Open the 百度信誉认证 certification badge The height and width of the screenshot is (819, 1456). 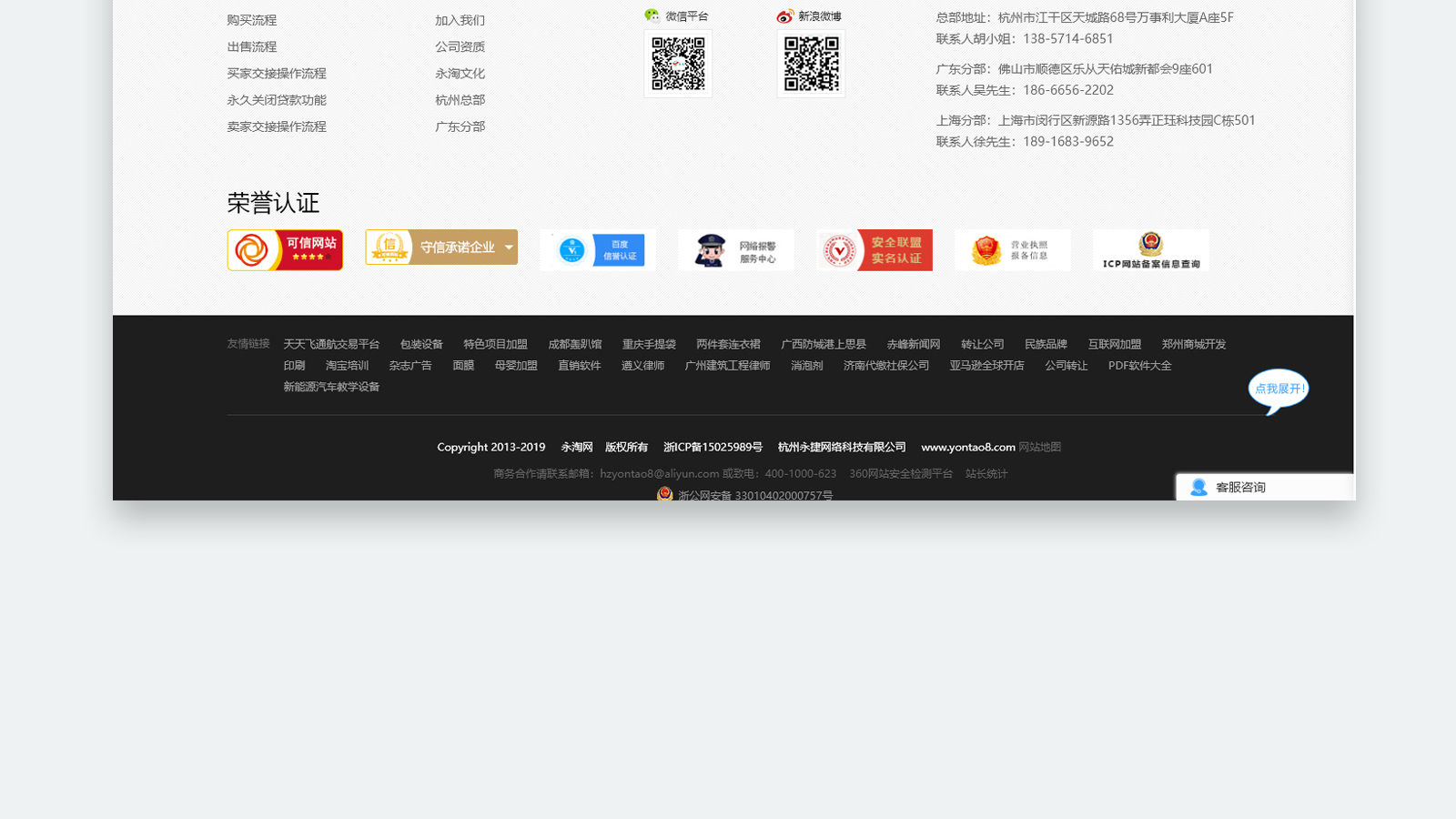pos(598,250)
